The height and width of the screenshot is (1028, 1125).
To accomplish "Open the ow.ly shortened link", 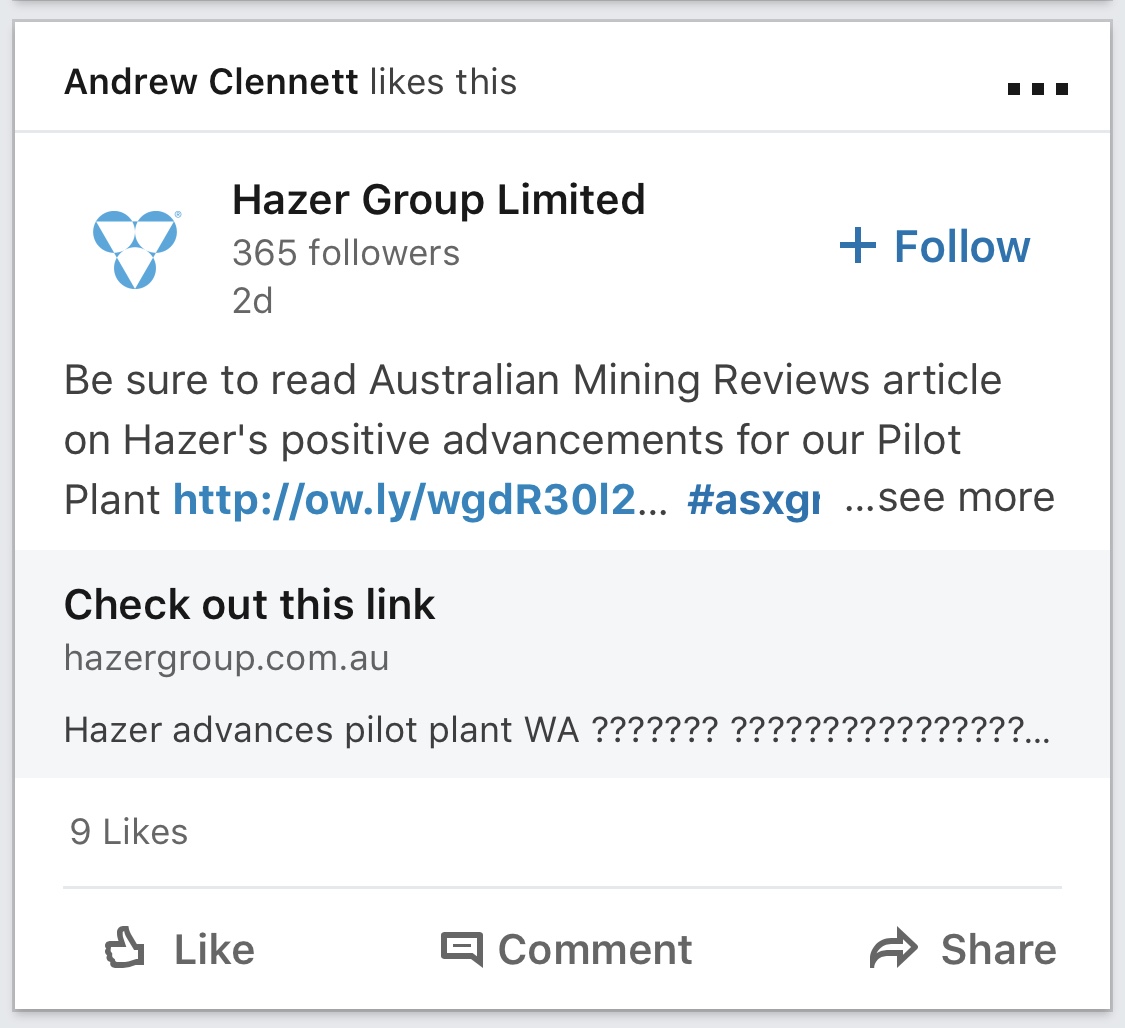I will [420, 499].
